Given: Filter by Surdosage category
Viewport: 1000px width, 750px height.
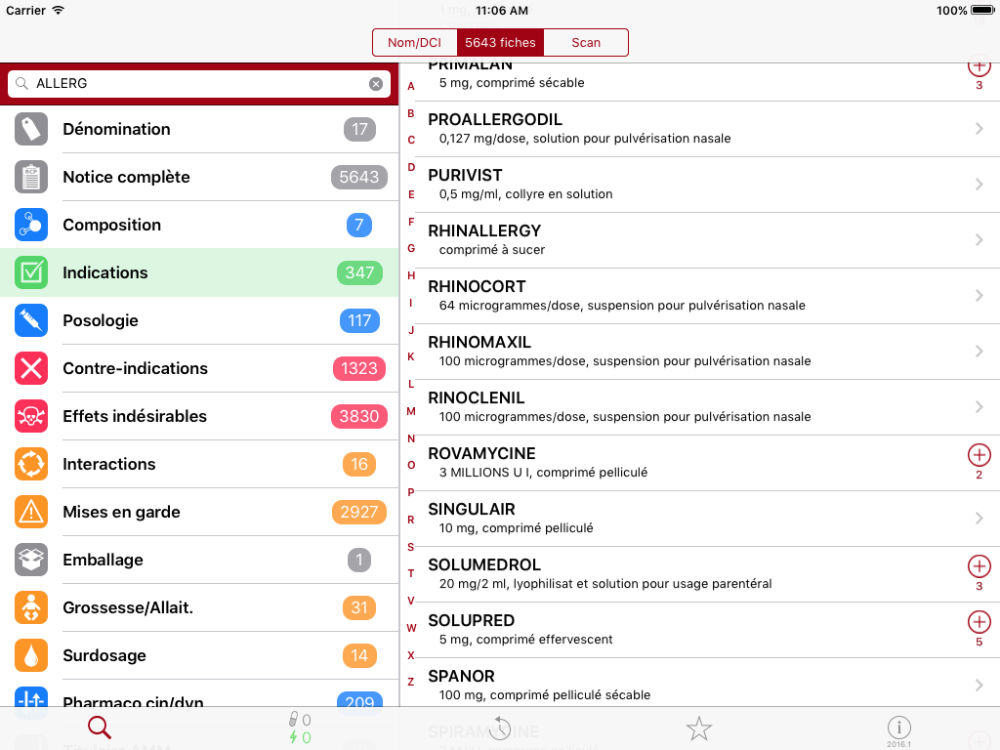Looking at the screenshot, I should pyautogui.click(x=199, y=655).
